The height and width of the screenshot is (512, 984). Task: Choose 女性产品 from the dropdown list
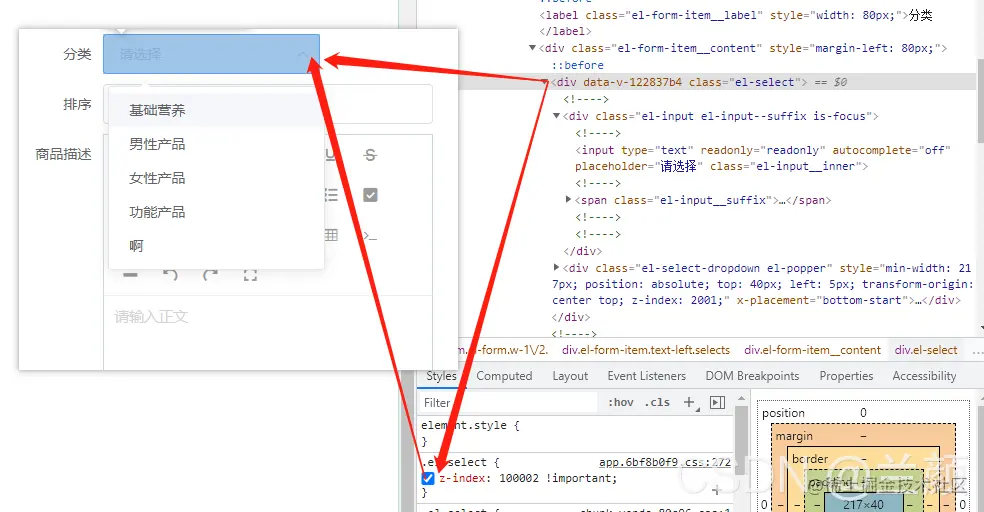[x=217, y=178]
